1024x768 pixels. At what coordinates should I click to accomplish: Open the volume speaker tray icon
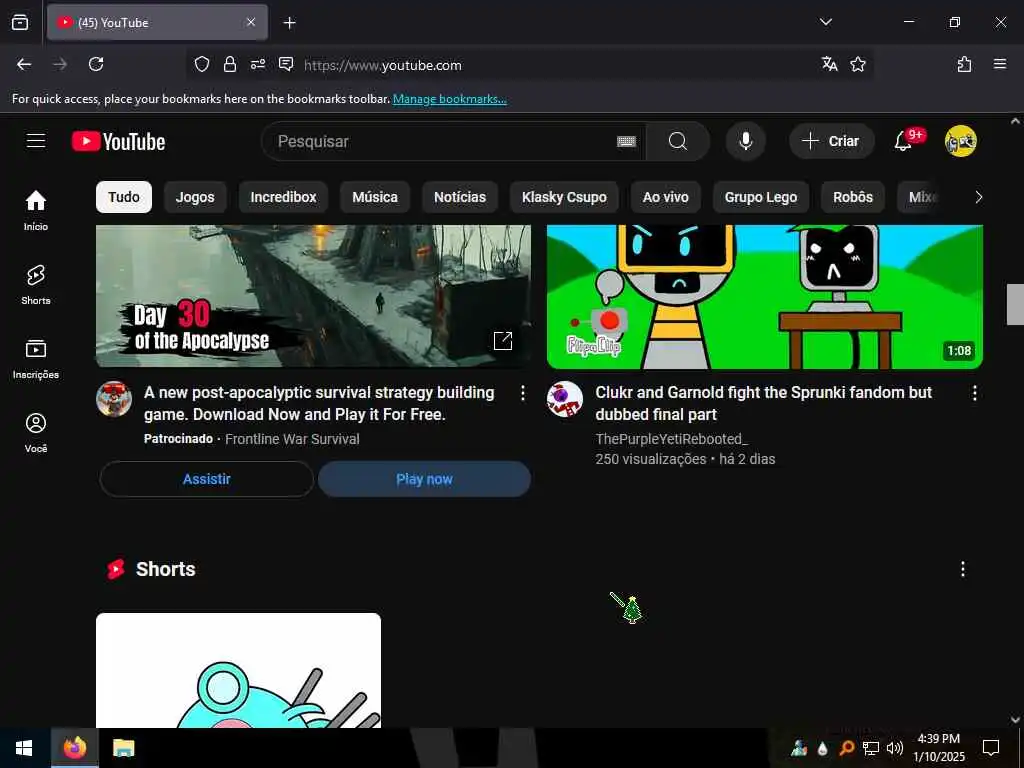[895, 748]
